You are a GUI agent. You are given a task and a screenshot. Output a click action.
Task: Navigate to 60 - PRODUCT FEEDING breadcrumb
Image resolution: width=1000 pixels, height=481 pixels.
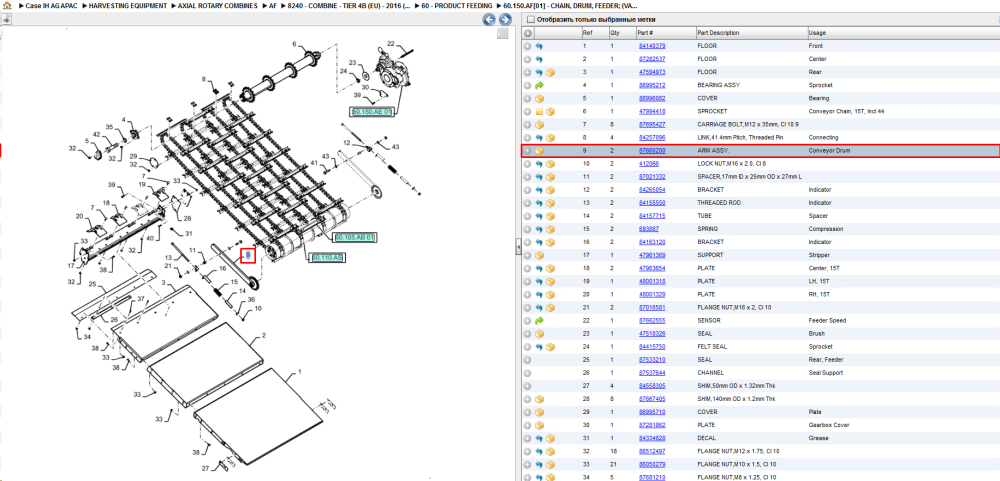(457, 5)
